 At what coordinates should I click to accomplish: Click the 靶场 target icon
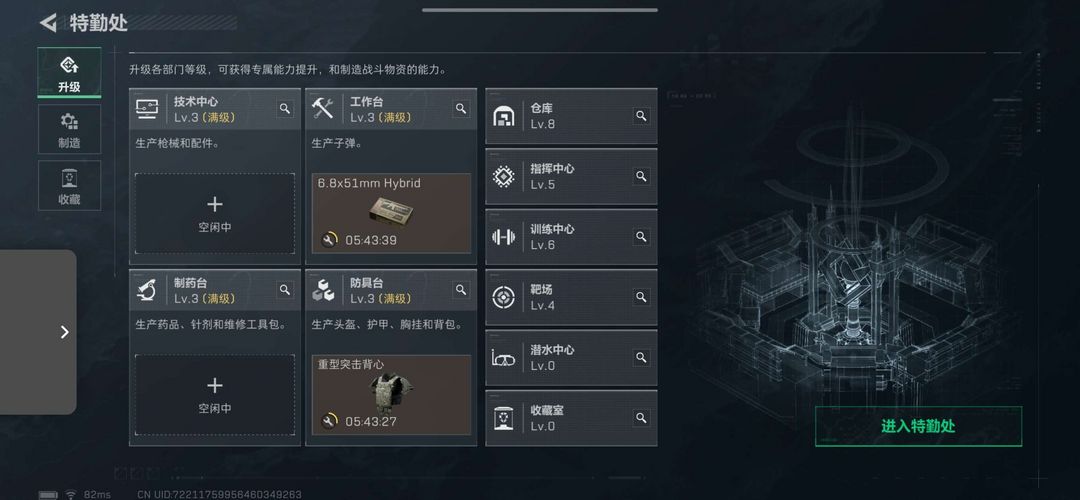point(504,297)
